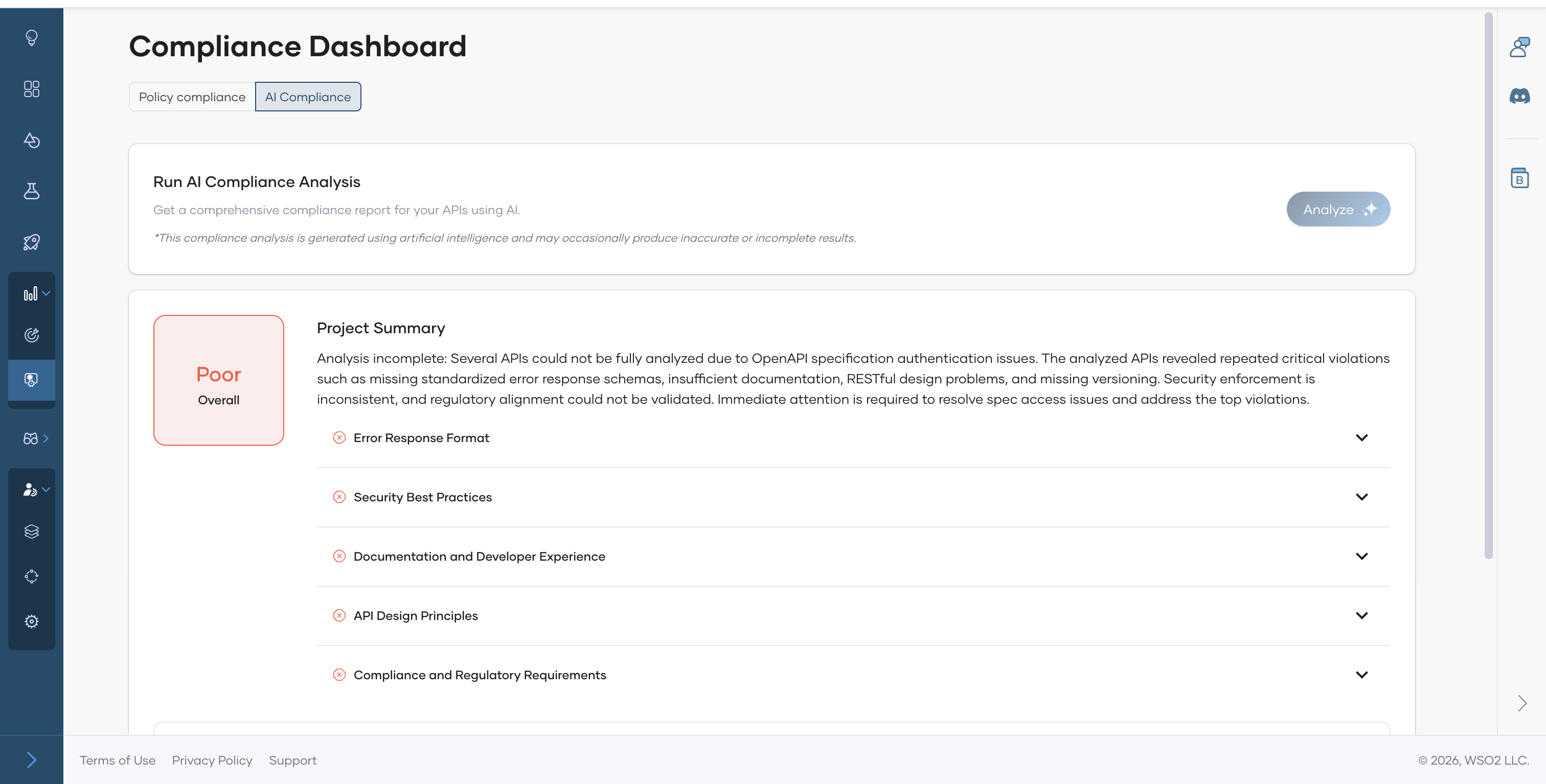Viewport: 1546px width, 784px height.
Task: Expand Documentation and Developer Experience chevron
Action: pyautogui.click(x=1362, y=556)
